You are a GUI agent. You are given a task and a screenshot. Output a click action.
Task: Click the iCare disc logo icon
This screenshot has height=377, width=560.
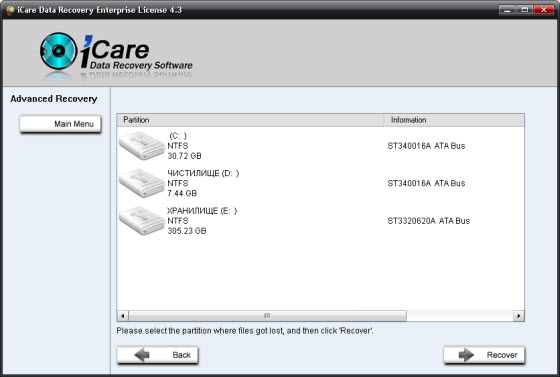click(59, 51)
